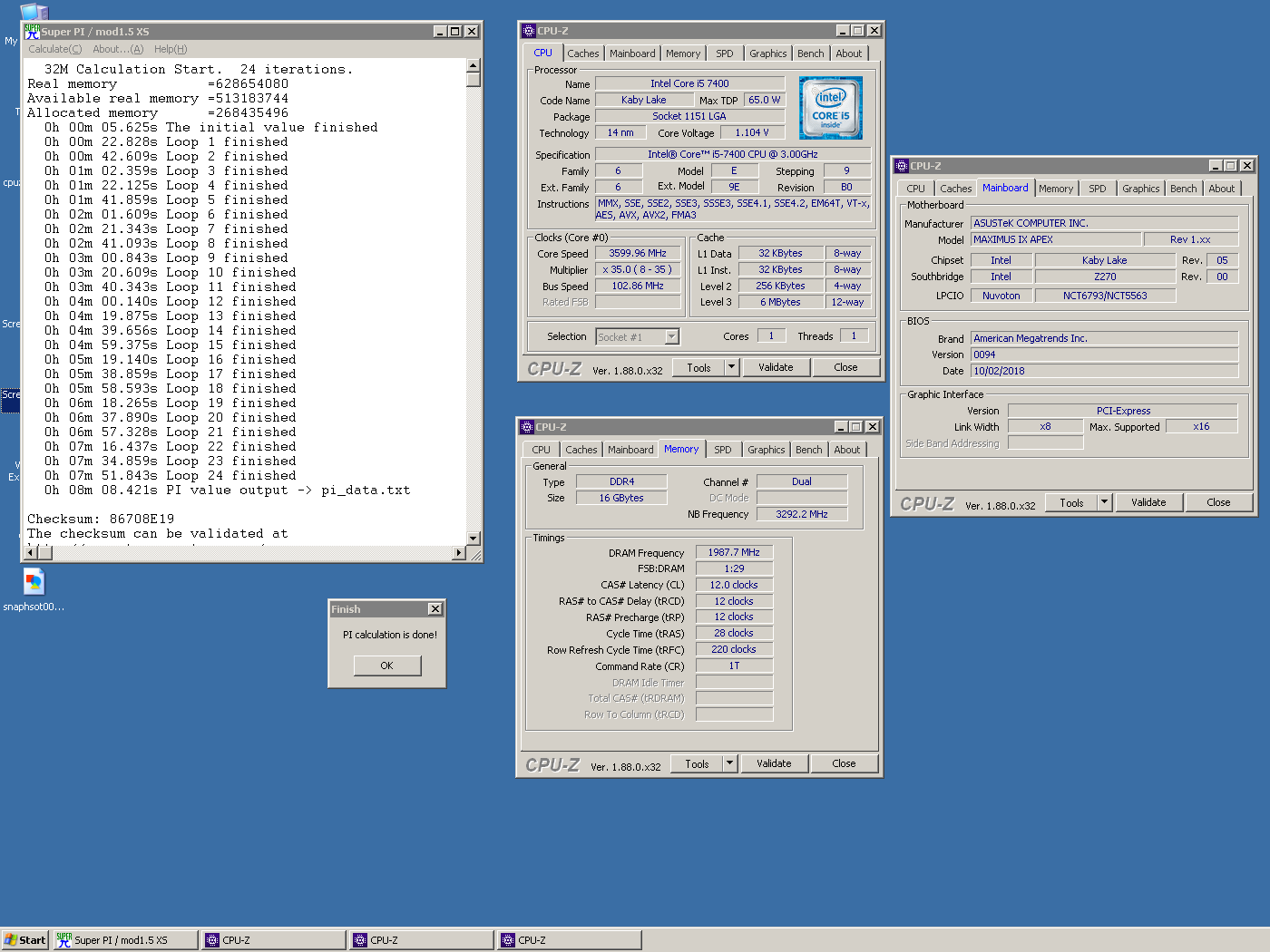
Task: Activate the second CPU-Z taskbar button
Action: pyautogui.click(x=422, y=940)
